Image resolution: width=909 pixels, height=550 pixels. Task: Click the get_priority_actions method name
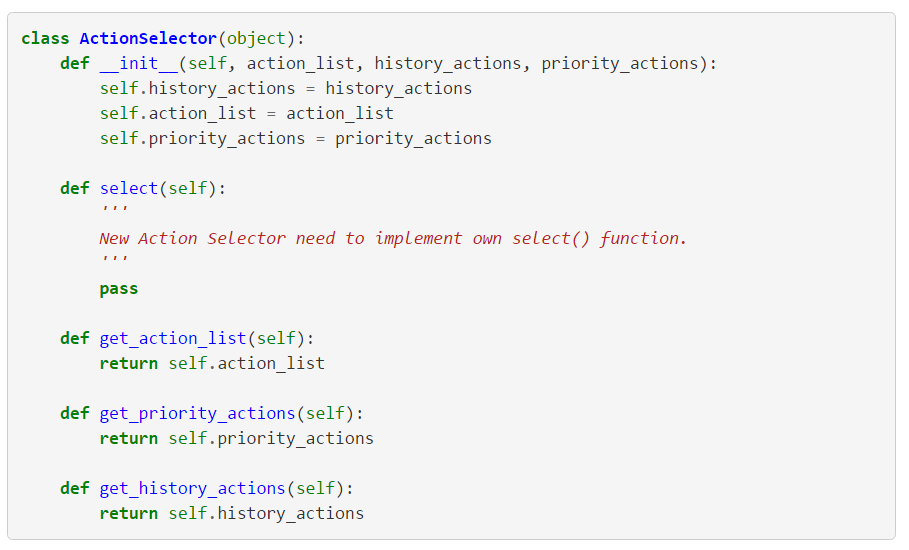(198, 413)
